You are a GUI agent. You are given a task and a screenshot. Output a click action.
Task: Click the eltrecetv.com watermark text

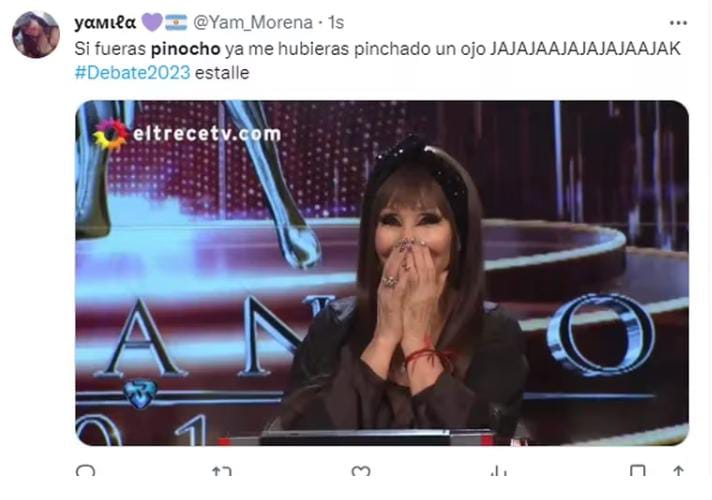(207, 134)
